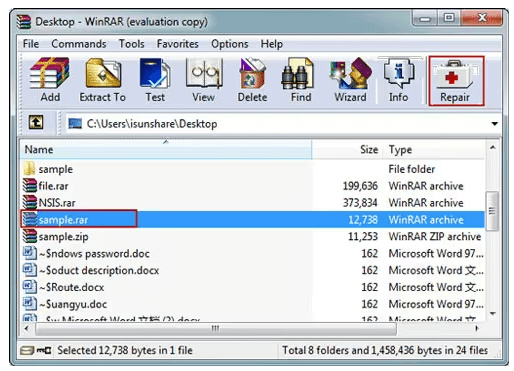Screen dimensions: 514x371
Task: Click the File folder type text
Action: point(412,169)
